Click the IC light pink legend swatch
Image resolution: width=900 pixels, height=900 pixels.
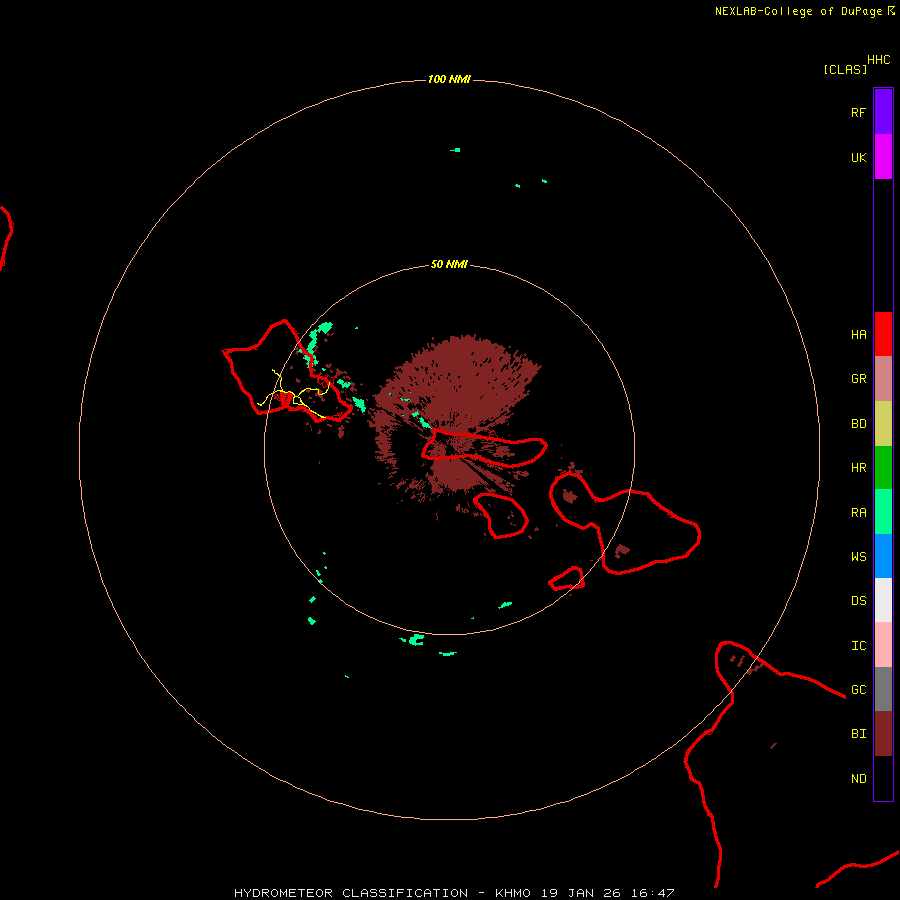point(883,645)
